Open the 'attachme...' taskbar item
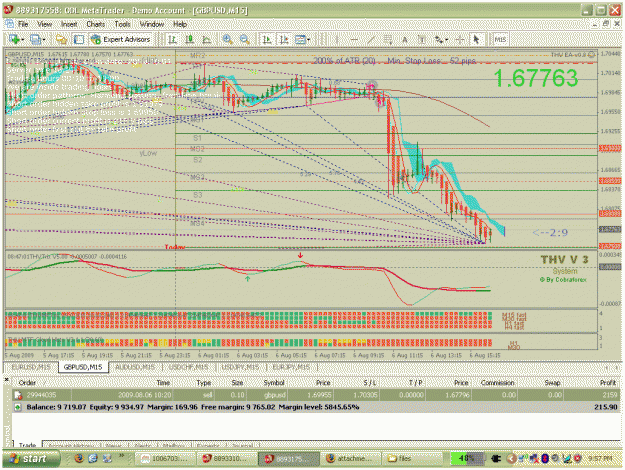Screen dimensions: 625x470 351,459
